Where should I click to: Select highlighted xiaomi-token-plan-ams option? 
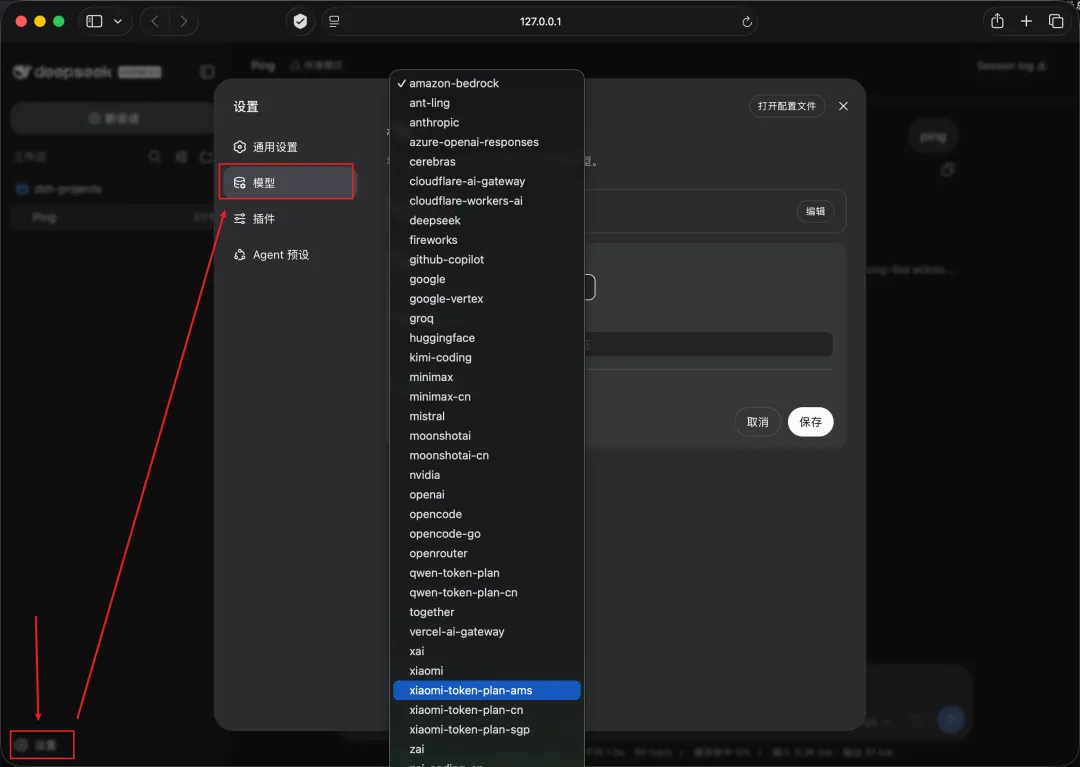486,691
